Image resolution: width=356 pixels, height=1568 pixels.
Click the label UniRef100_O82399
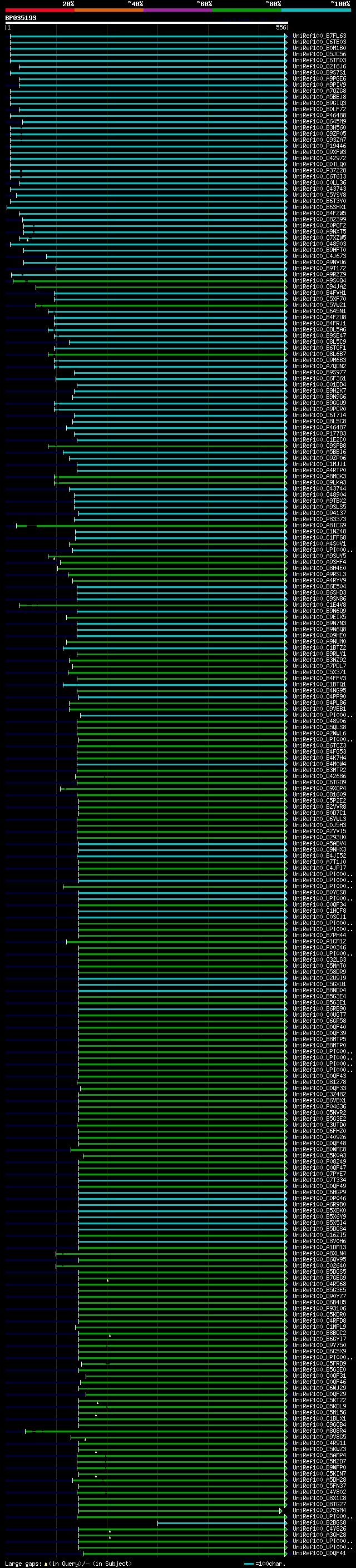pyautogui.click(x=319, y=219)
